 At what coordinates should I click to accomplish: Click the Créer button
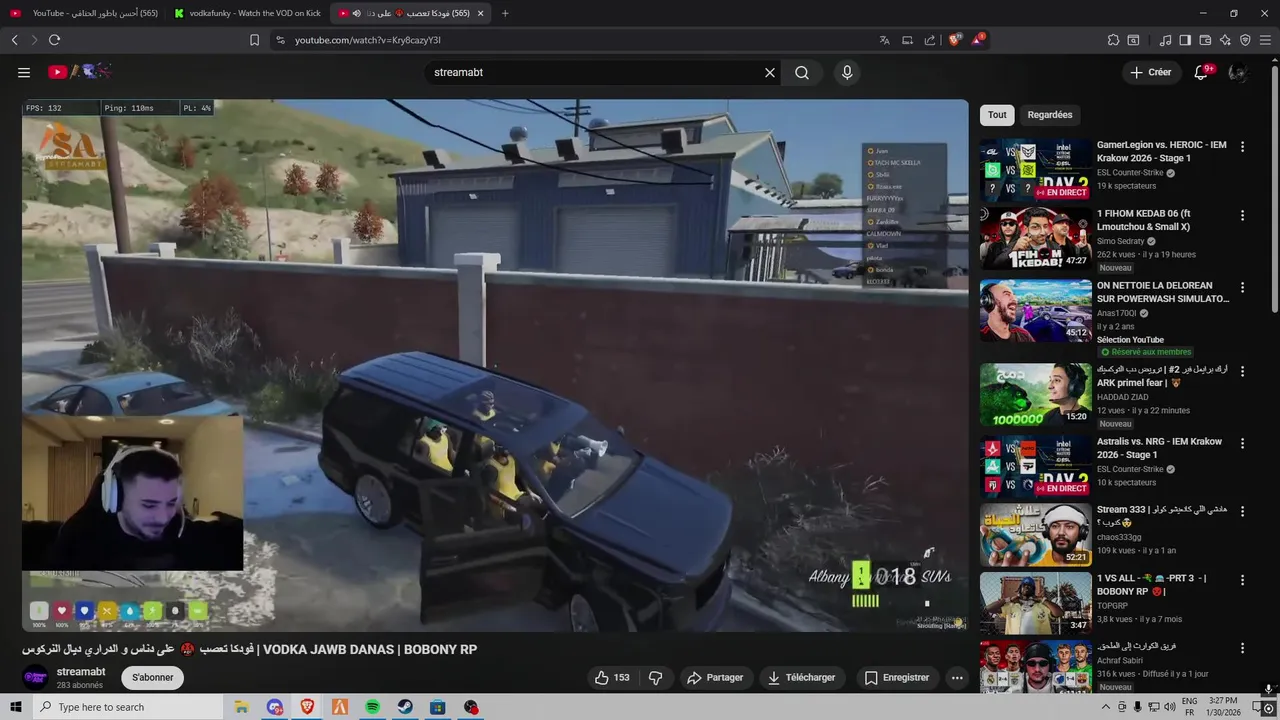(1150, 72)
